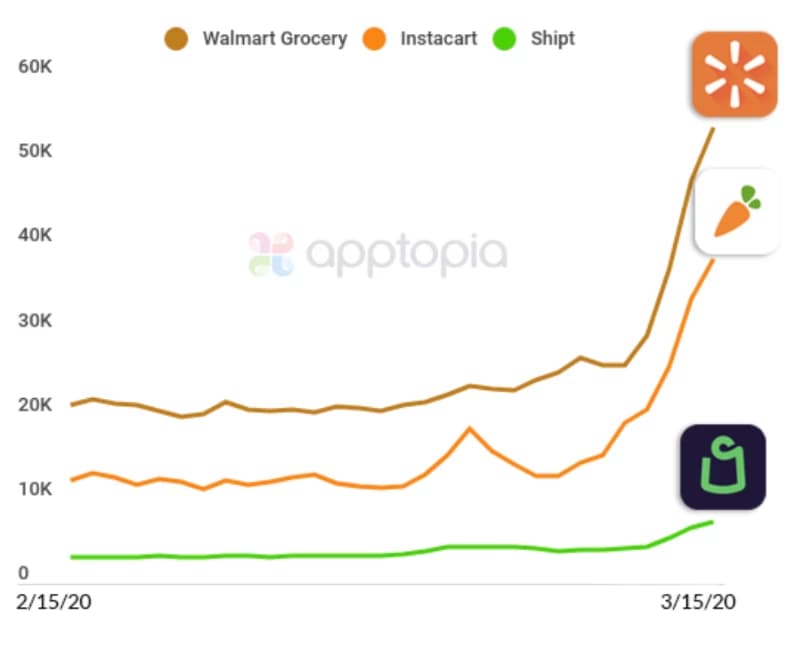Click the Walmart Grocery app icon
The width and height of the screenshot is (800, 655).
point(734,74)
